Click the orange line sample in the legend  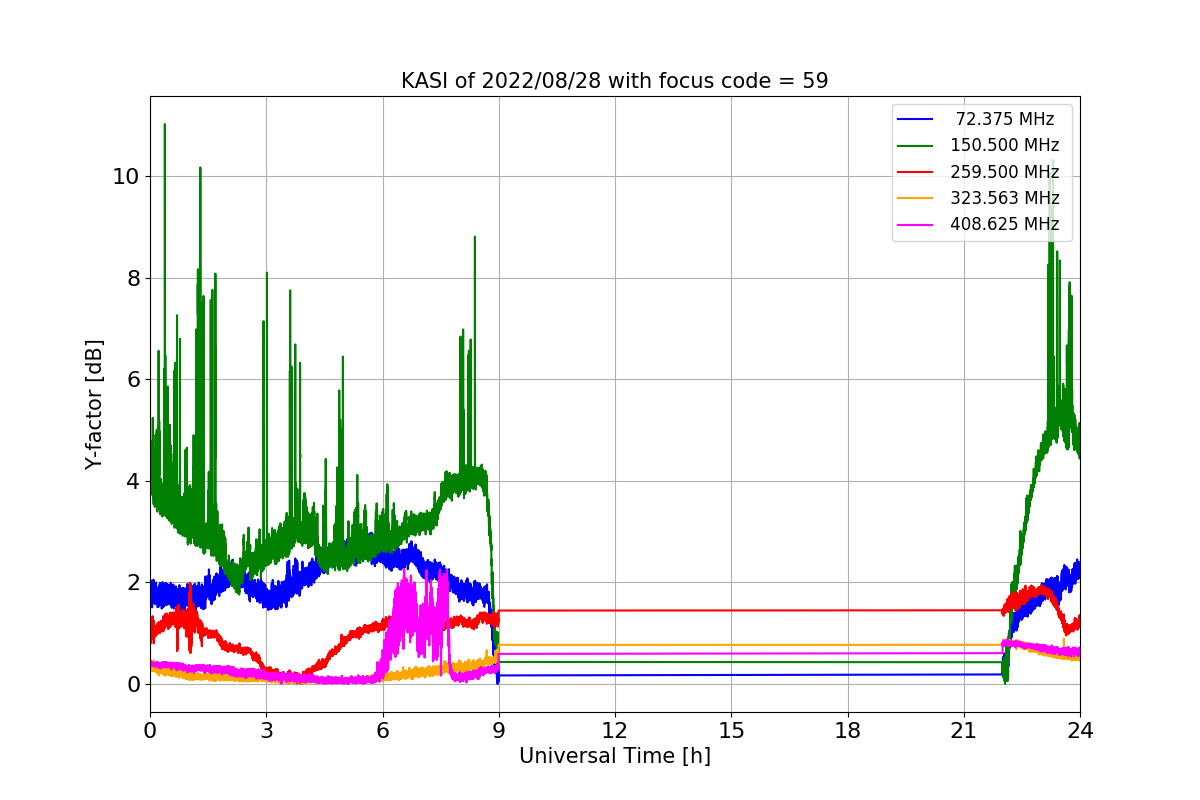915,198
